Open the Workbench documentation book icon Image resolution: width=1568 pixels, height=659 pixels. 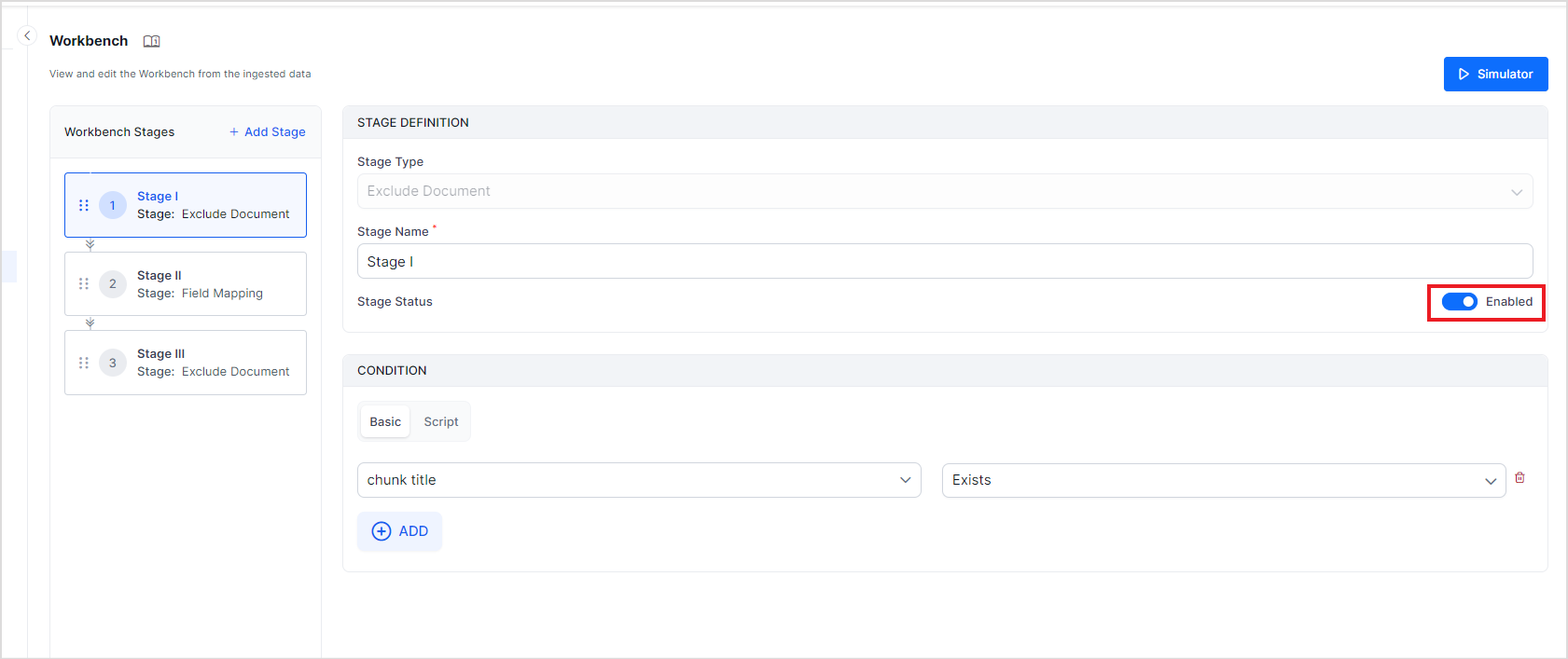click(x=151, y=41)
